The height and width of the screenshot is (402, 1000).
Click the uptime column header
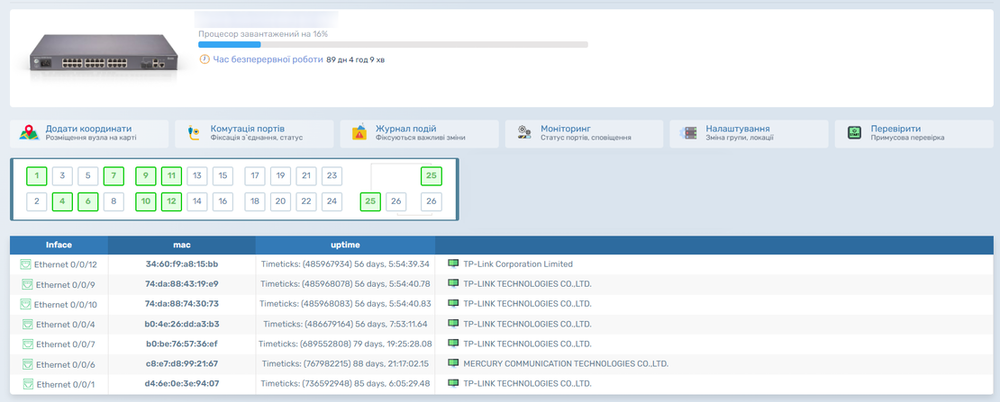click(345, 245)
